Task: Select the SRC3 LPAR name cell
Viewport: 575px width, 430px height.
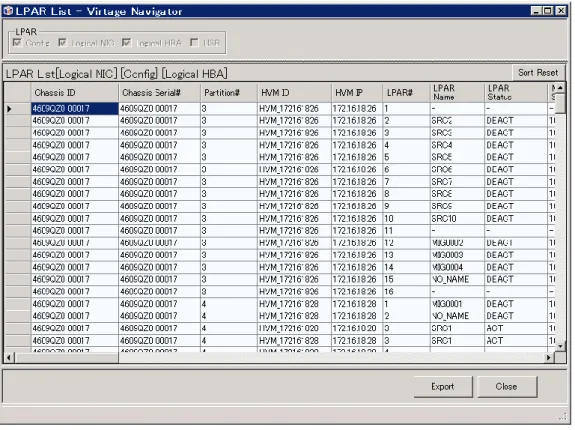Action: pos(457,133)
